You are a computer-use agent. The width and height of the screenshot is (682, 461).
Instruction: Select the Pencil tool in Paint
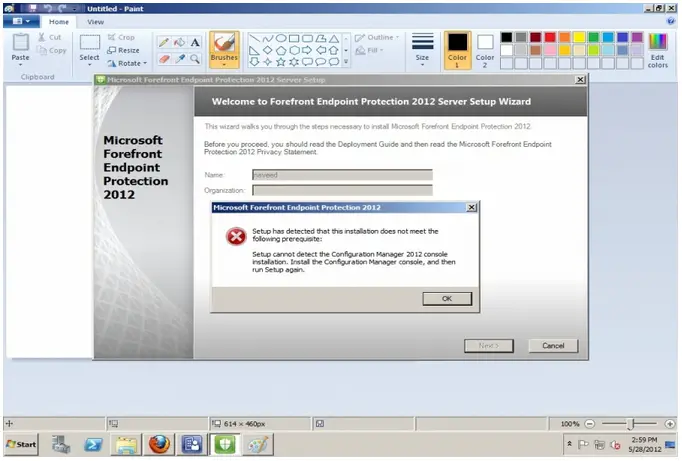(164, 42)
